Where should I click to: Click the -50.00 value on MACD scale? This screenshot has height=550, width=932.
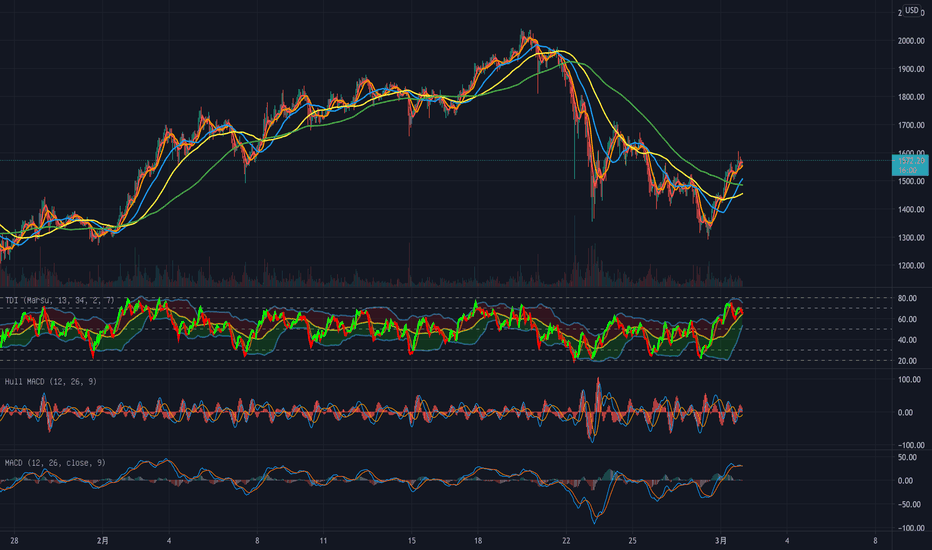[908, 504]
